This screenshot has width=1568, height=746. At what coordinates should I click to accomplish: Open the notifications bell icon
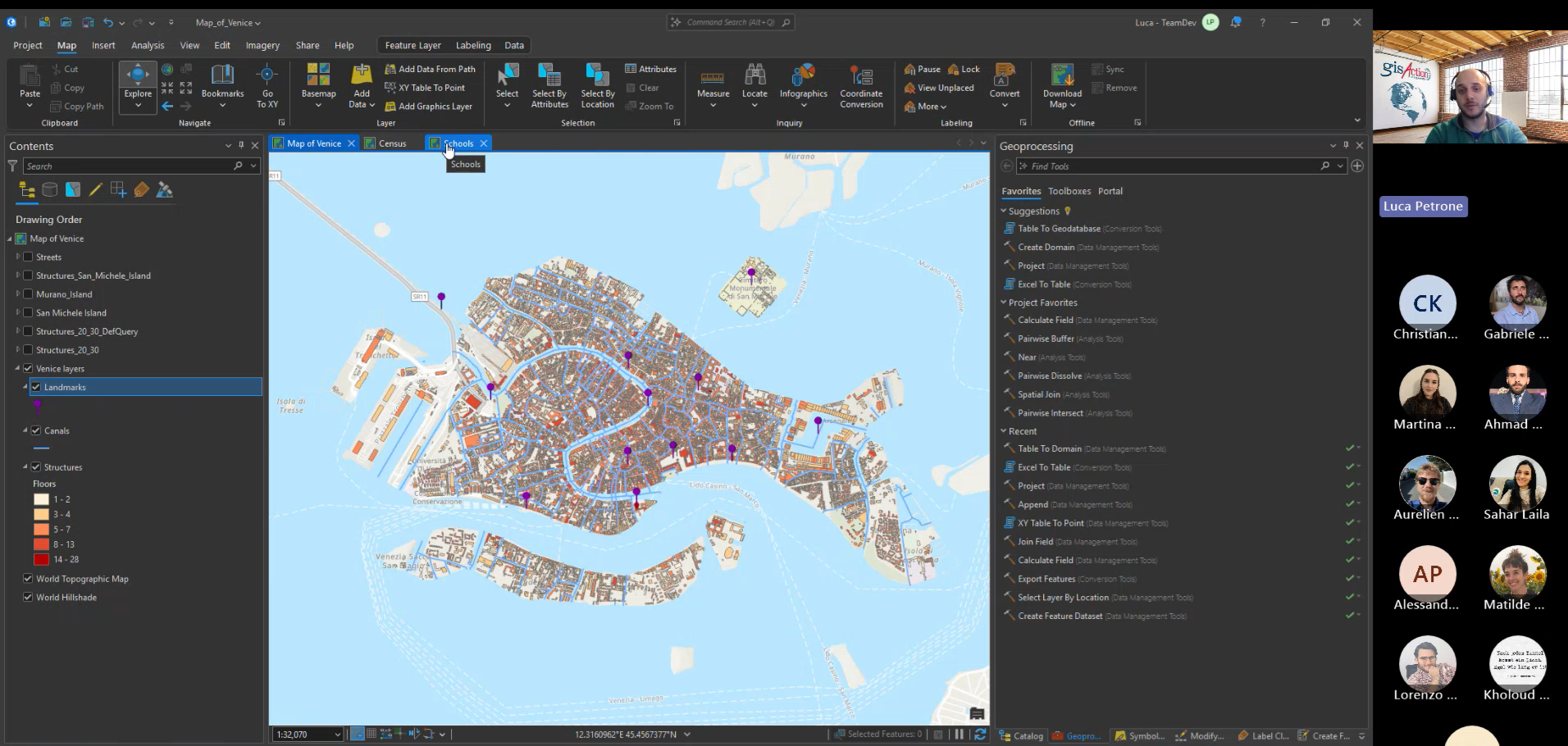[x=1236, y=22]
